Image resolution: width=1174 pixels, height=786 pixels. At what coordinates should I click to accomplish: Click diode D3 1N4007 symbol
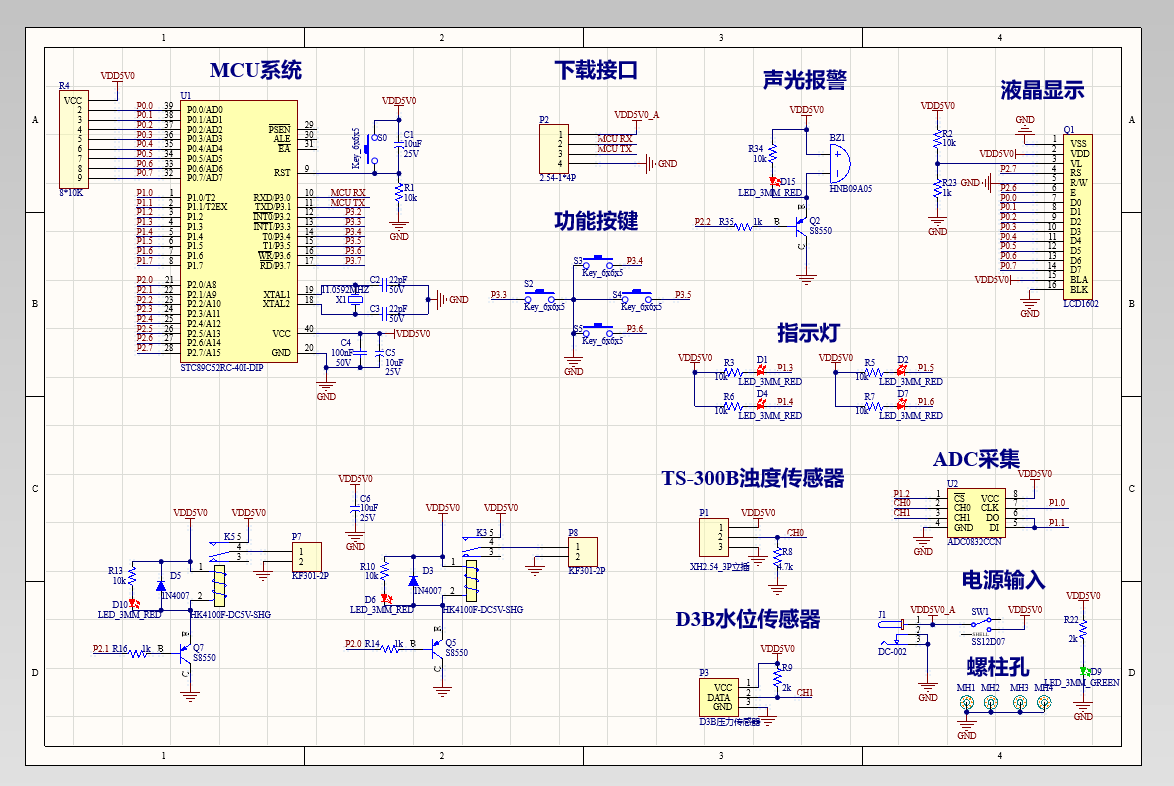413,580
